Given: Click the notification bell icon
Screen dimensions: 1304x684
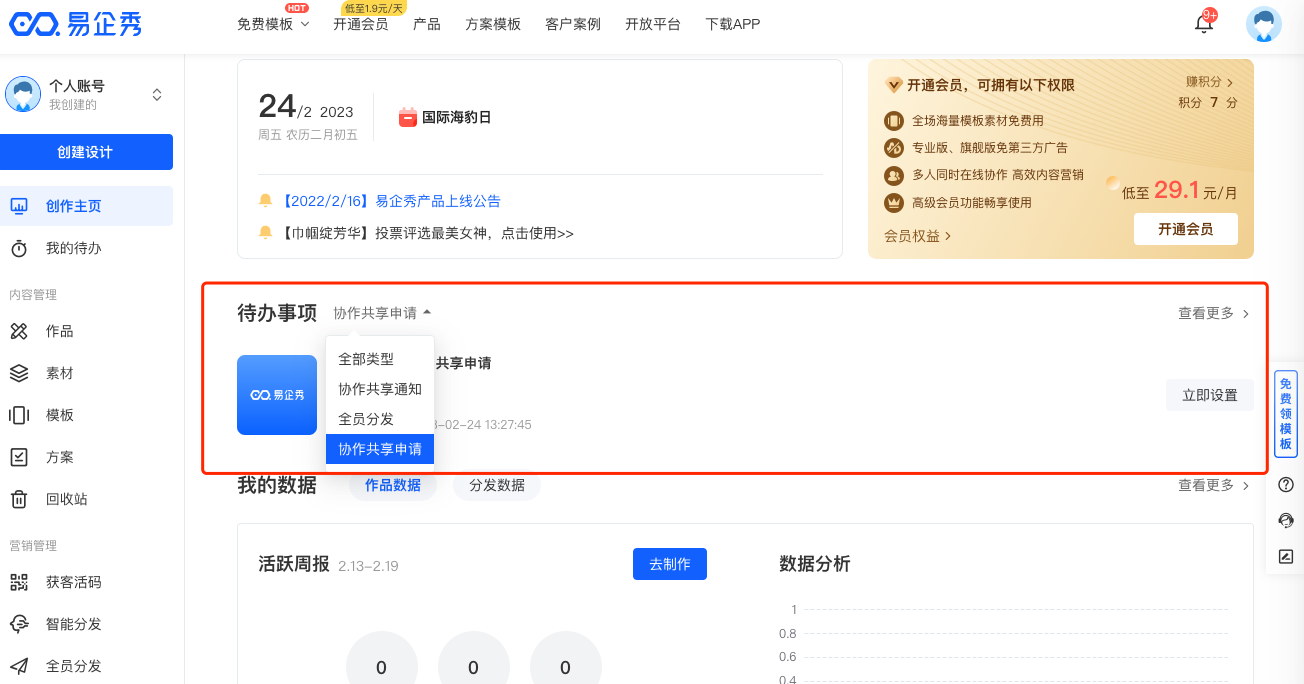Looking at the screenshot, I should tap(1204, 25).
